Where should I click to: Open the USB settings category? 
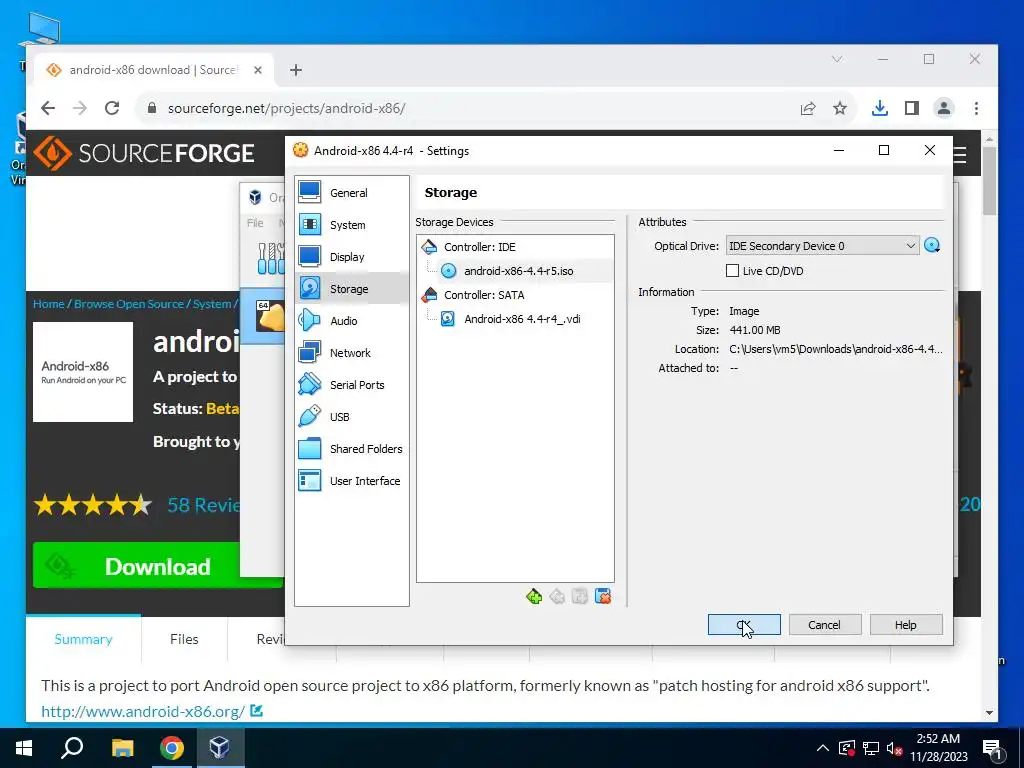(351, 417)
